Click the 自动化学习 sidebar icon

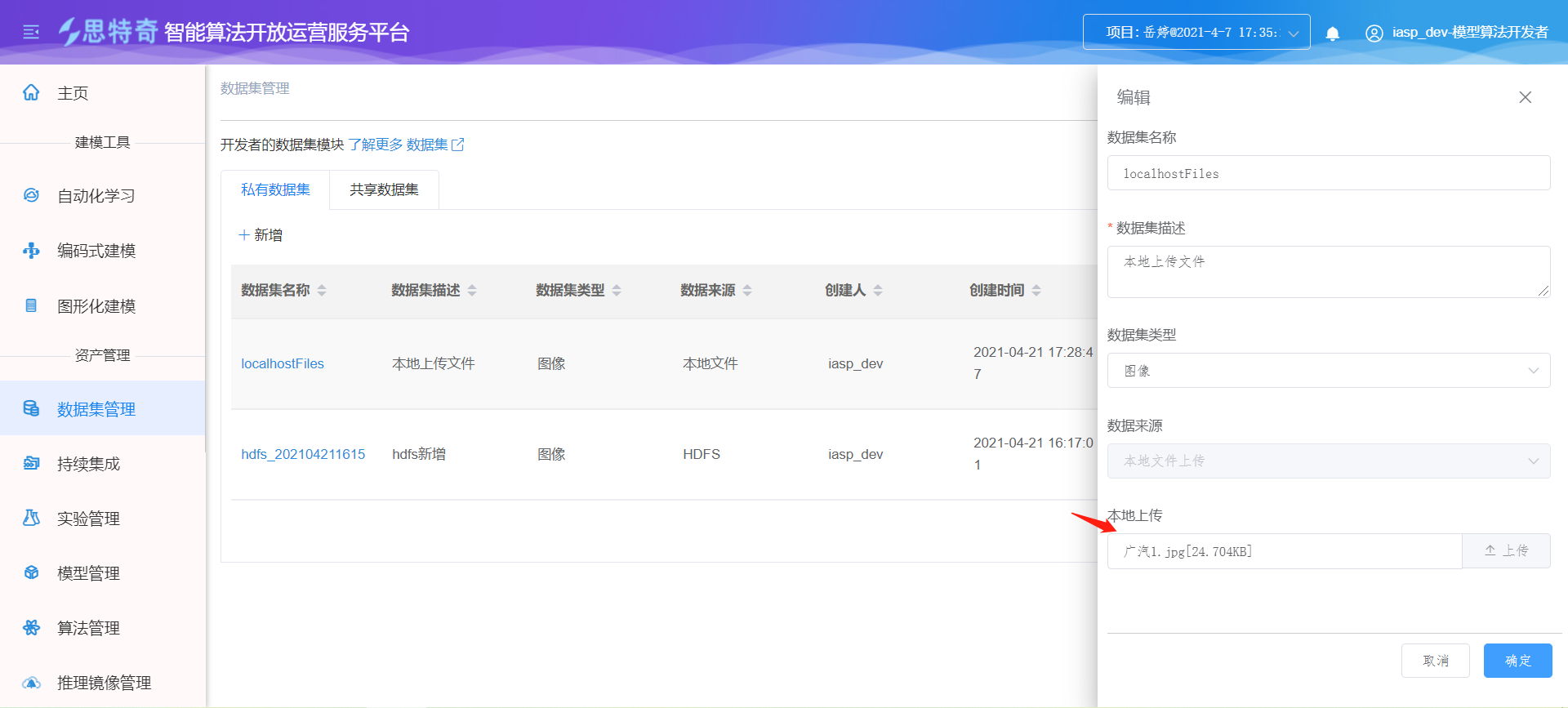pos(31,195)
